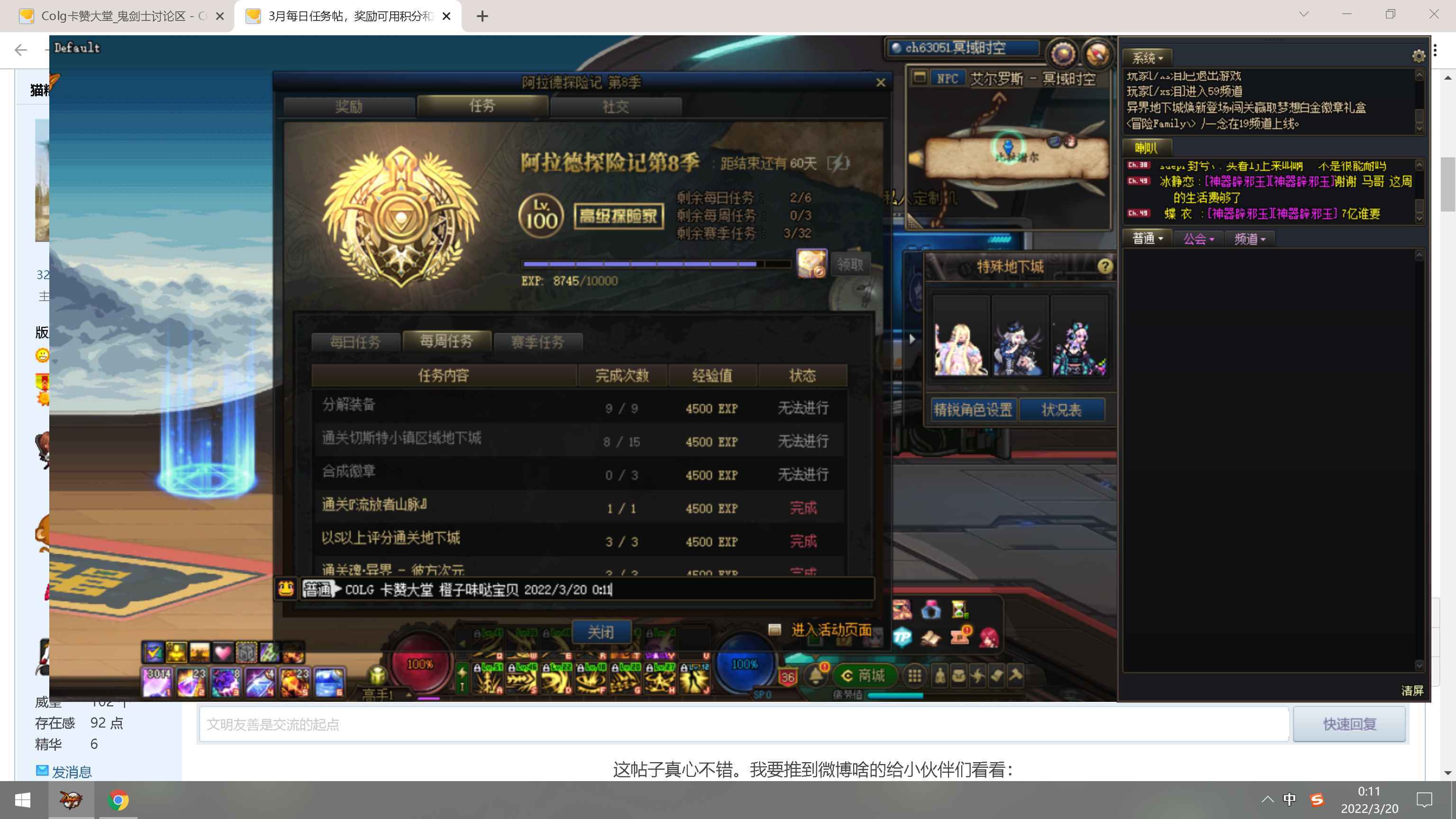Click the hourglass icon in the quick panel
The image size is (1456, 819).
(960, 610)
